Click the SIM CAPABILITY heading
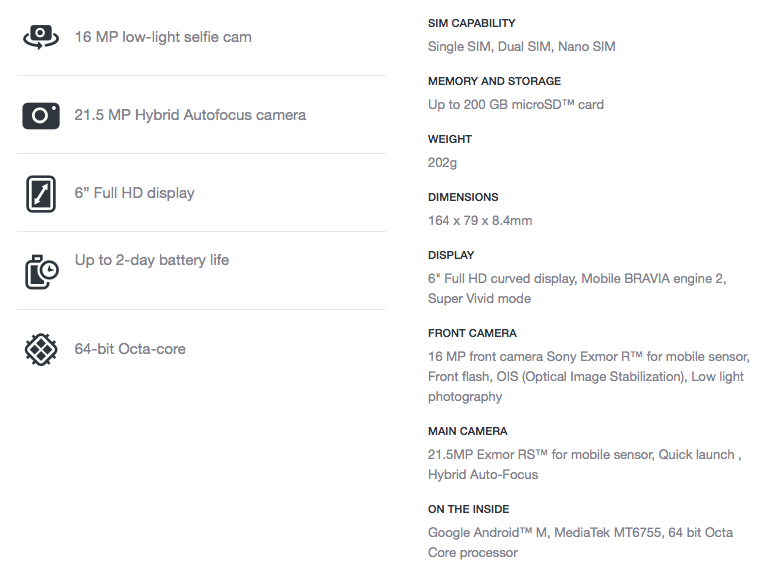The width and height of the screenshot is (768, 571). pyautogui.click(x=472, y=23)
